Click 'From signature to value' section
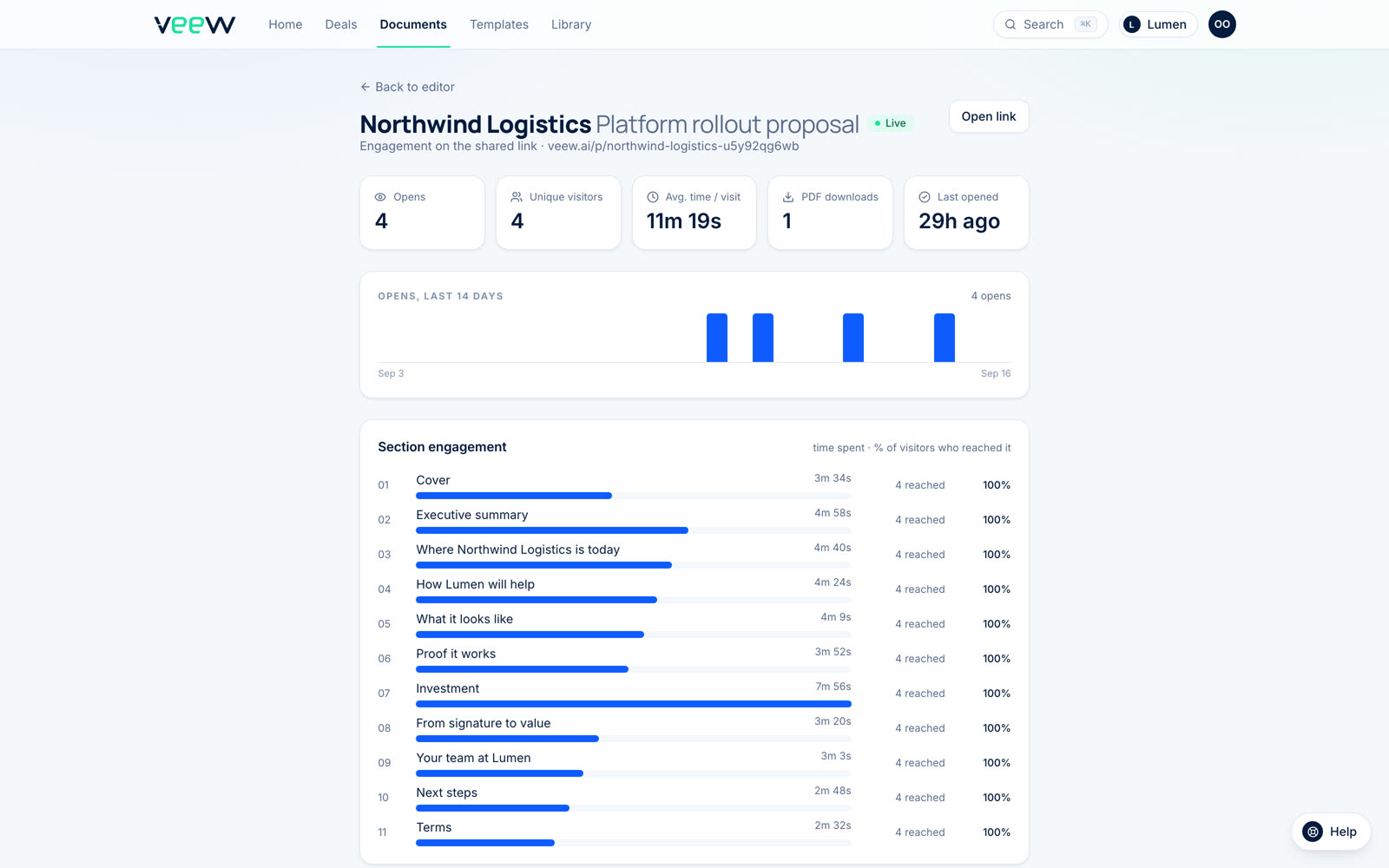 (694, 728)
